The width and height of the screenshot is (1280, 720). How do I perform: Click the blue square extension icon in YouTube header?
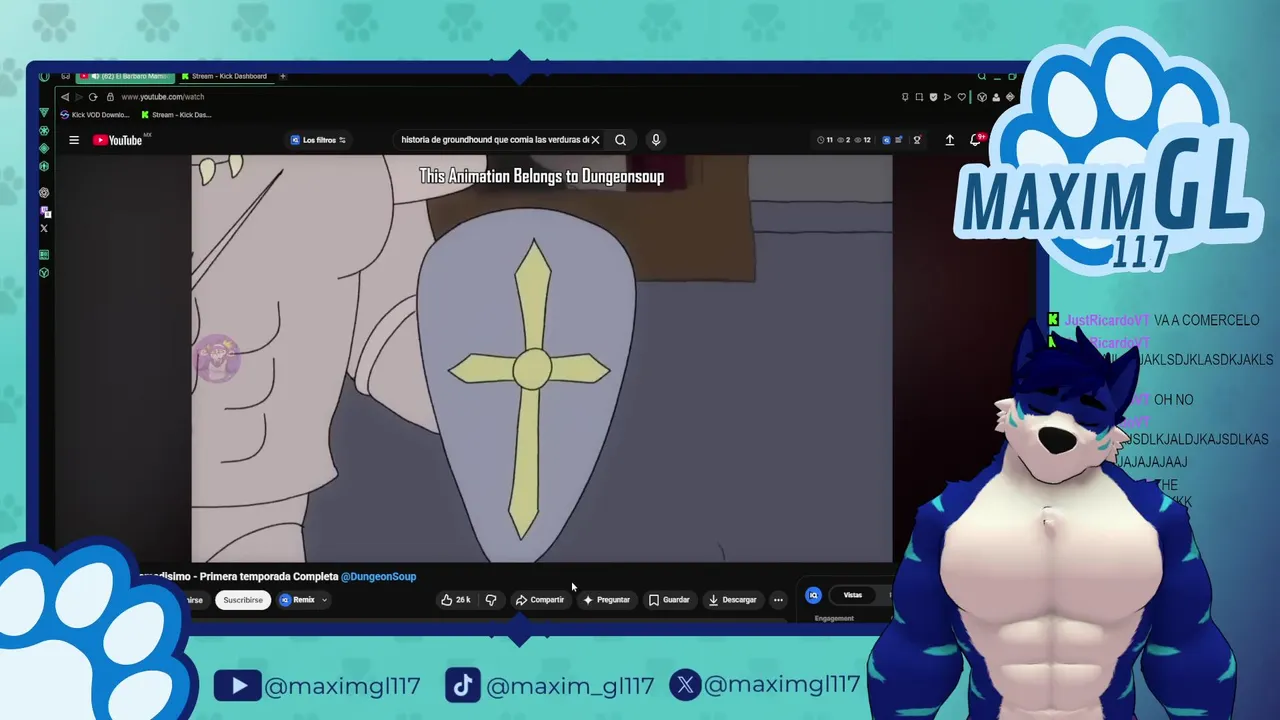[886, 140]
